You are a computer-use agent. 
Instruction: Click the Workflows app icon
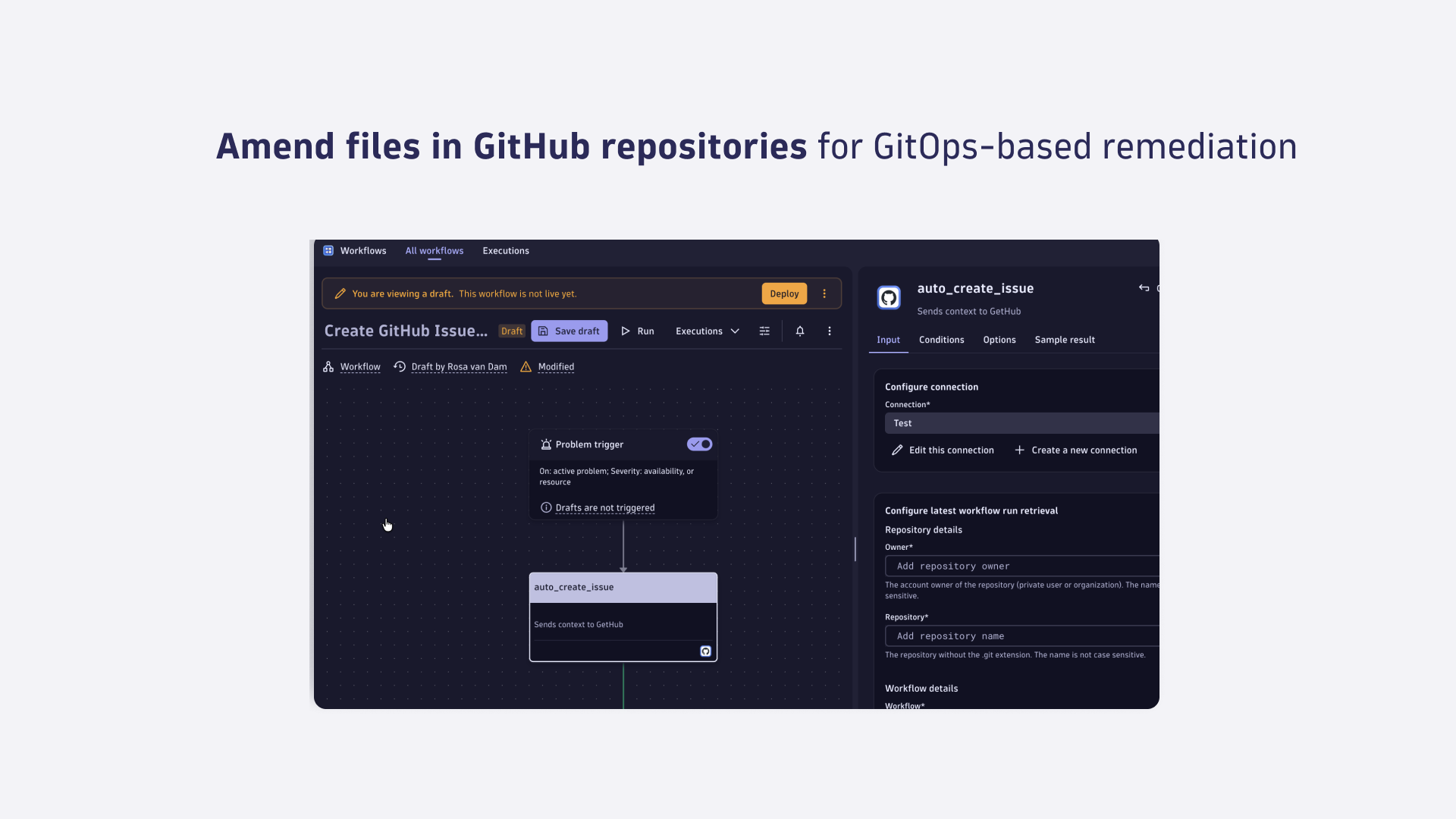point(328,250)
